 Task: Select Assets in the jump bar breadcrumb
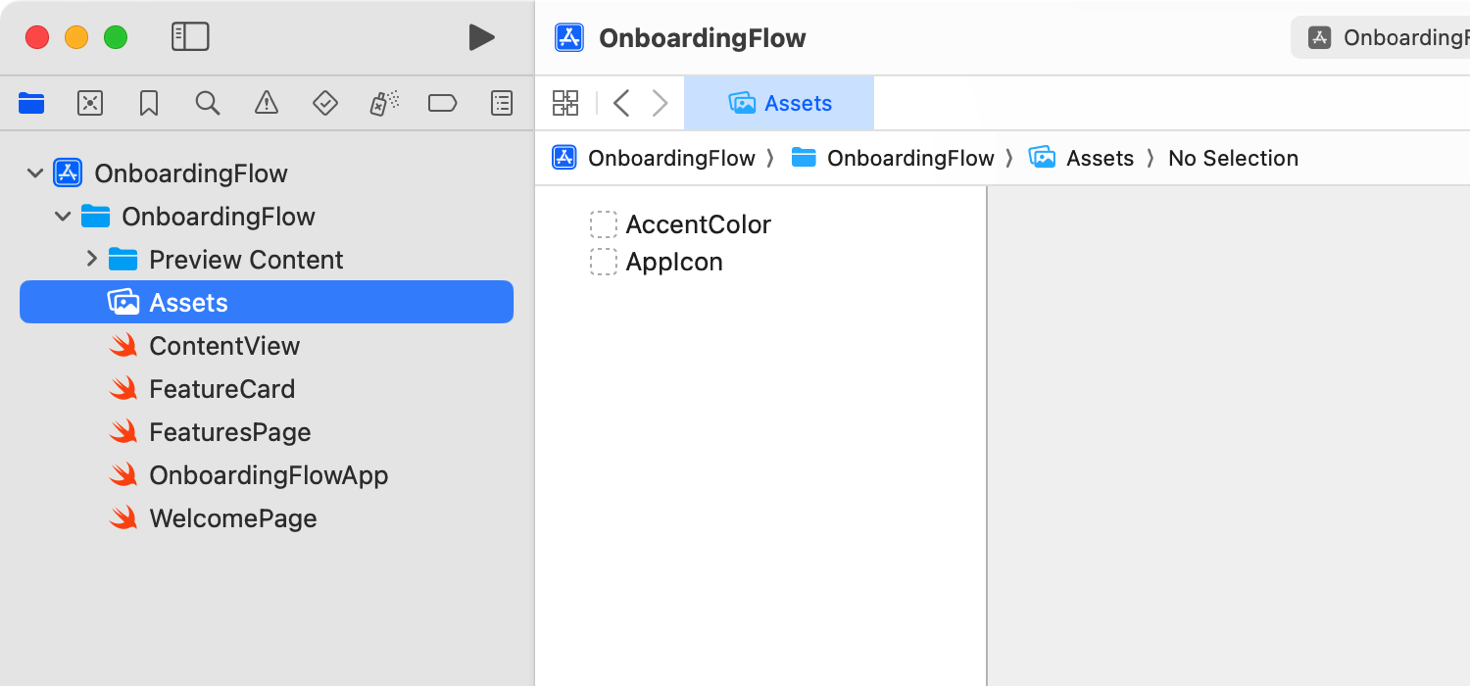pos(1099,157)
